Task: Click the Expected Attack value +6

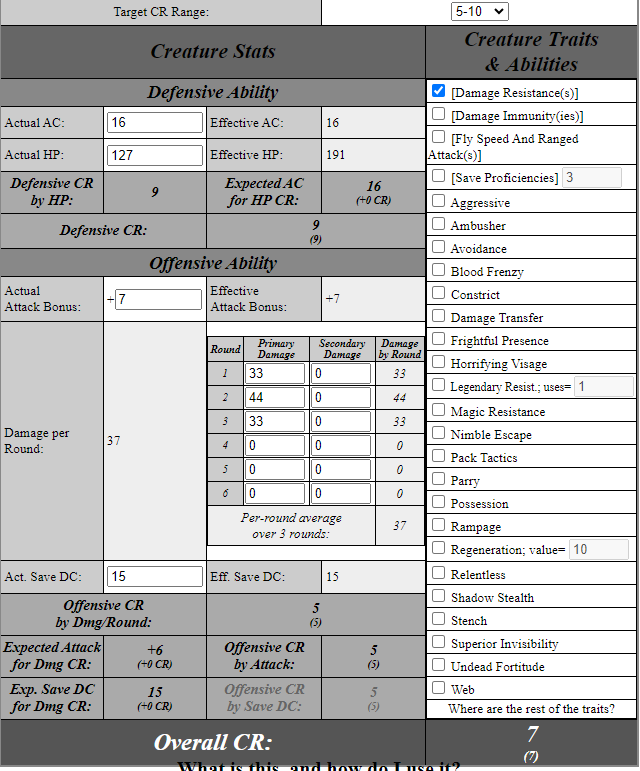Action: point(155,650)
